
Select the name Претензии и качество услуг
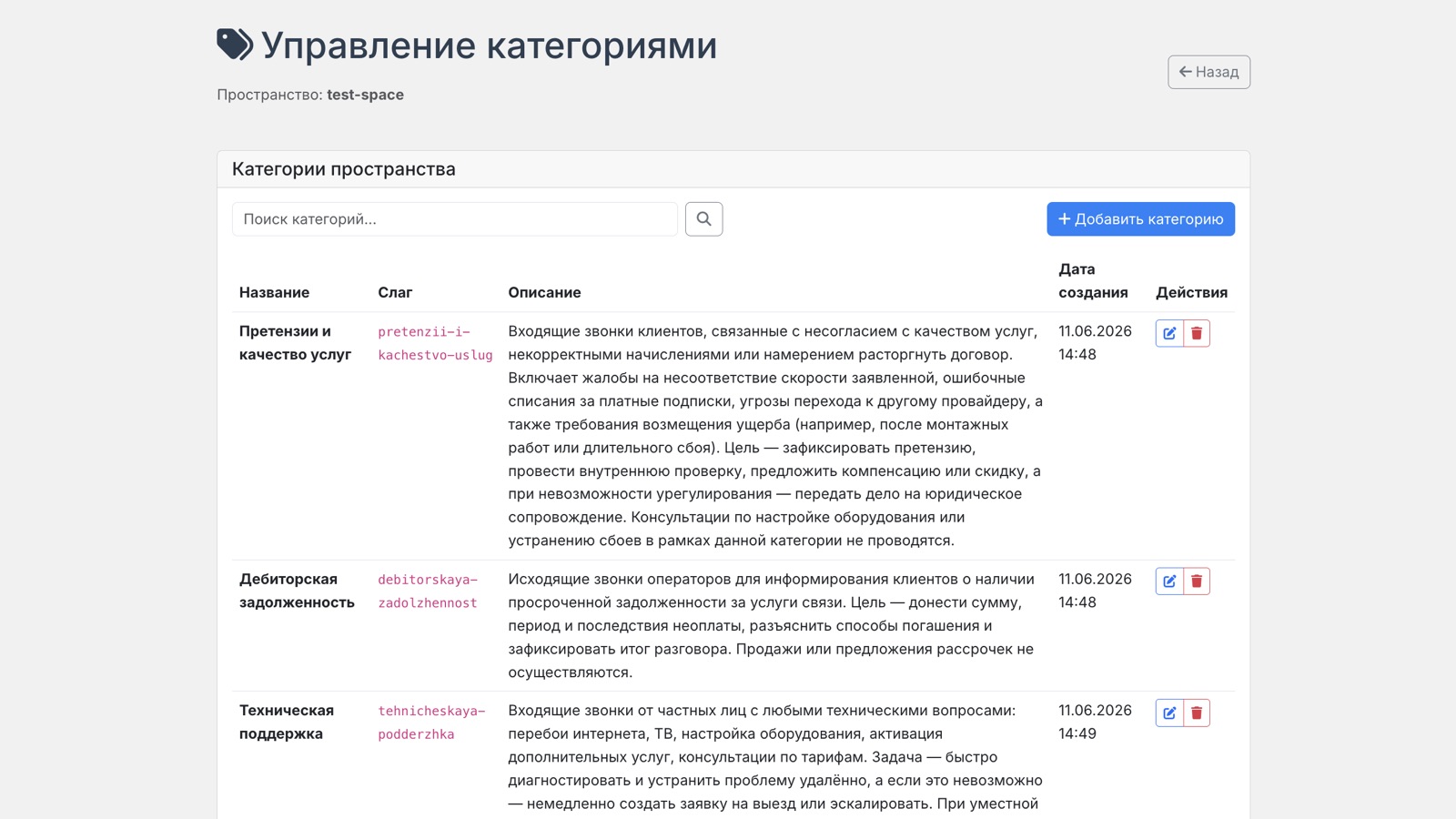[295, 343]
